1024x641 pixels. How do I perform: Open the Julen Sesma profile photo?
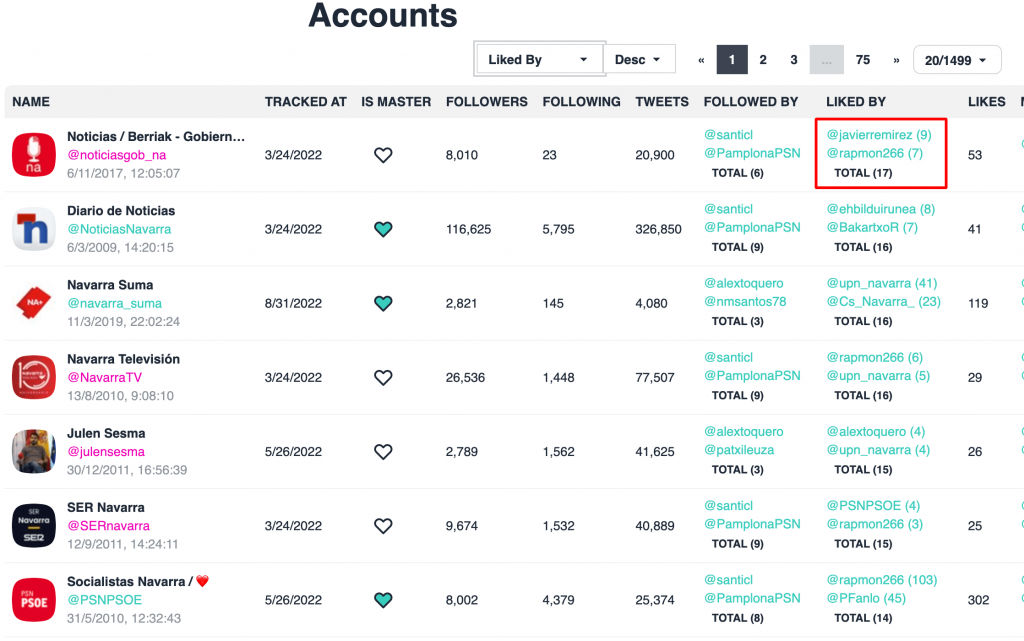coord(34,451)
